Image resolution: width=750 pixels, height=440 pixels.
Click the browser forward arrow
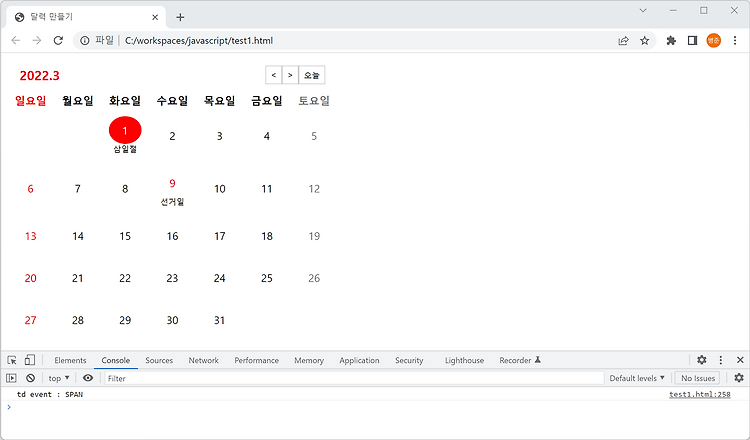pyautogui.click(x=37, y=41)
